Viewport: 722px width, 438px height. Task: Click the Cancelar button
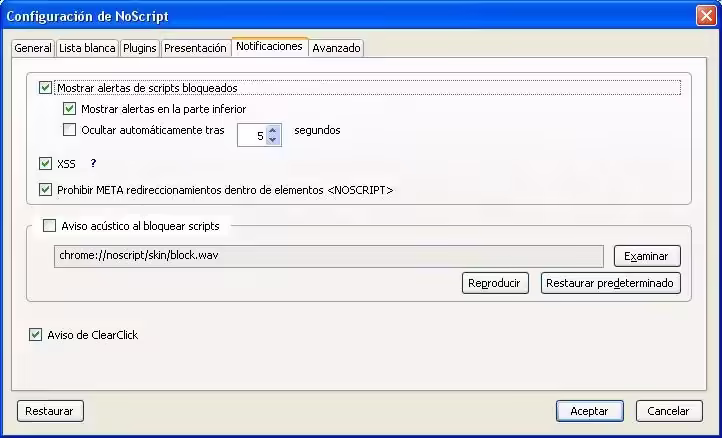coord(669,411)
